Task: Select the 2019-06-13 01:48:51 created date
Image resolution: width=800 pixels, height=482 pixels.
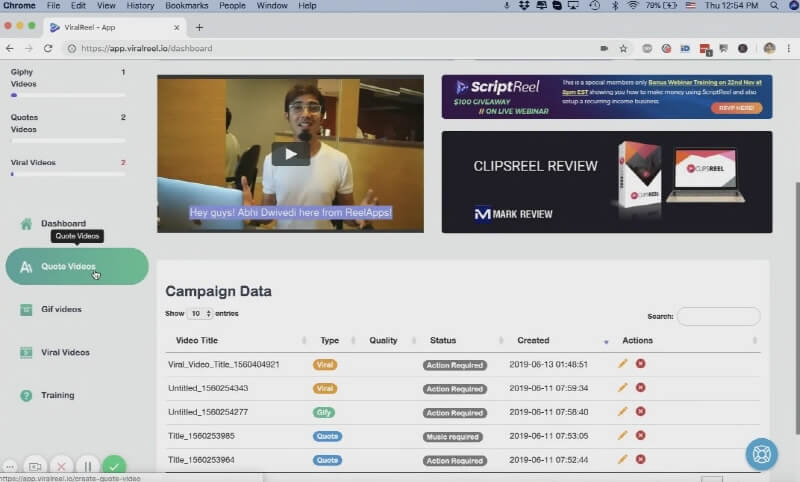Action: 548,364
